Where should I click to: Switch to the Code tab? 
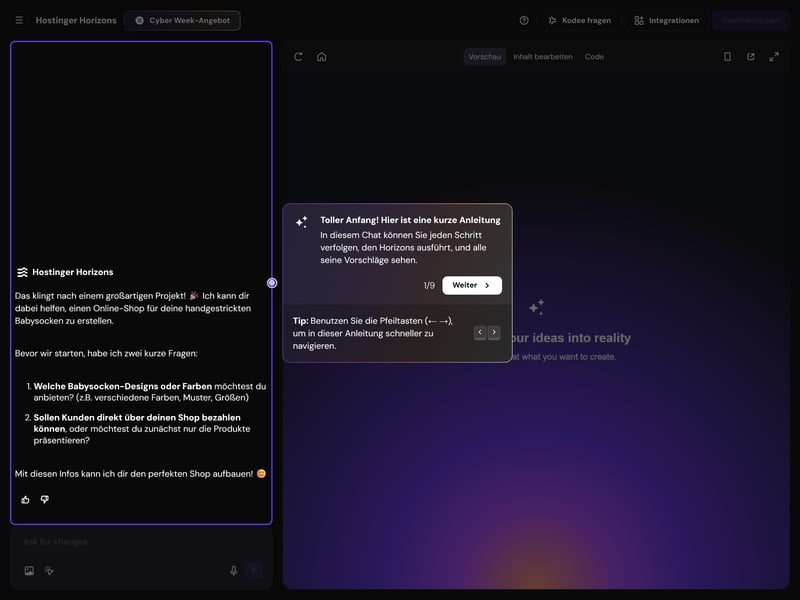tap(594, 57)
